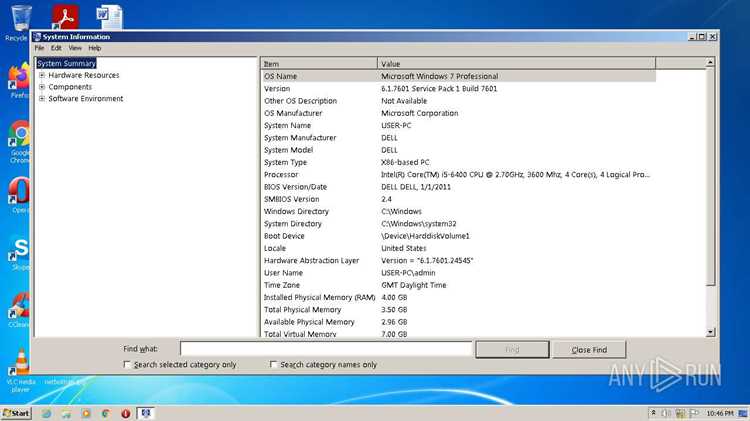Viewport: 750px width, 421px height.
Task: Select the System Model row
Action: point(458,150)
